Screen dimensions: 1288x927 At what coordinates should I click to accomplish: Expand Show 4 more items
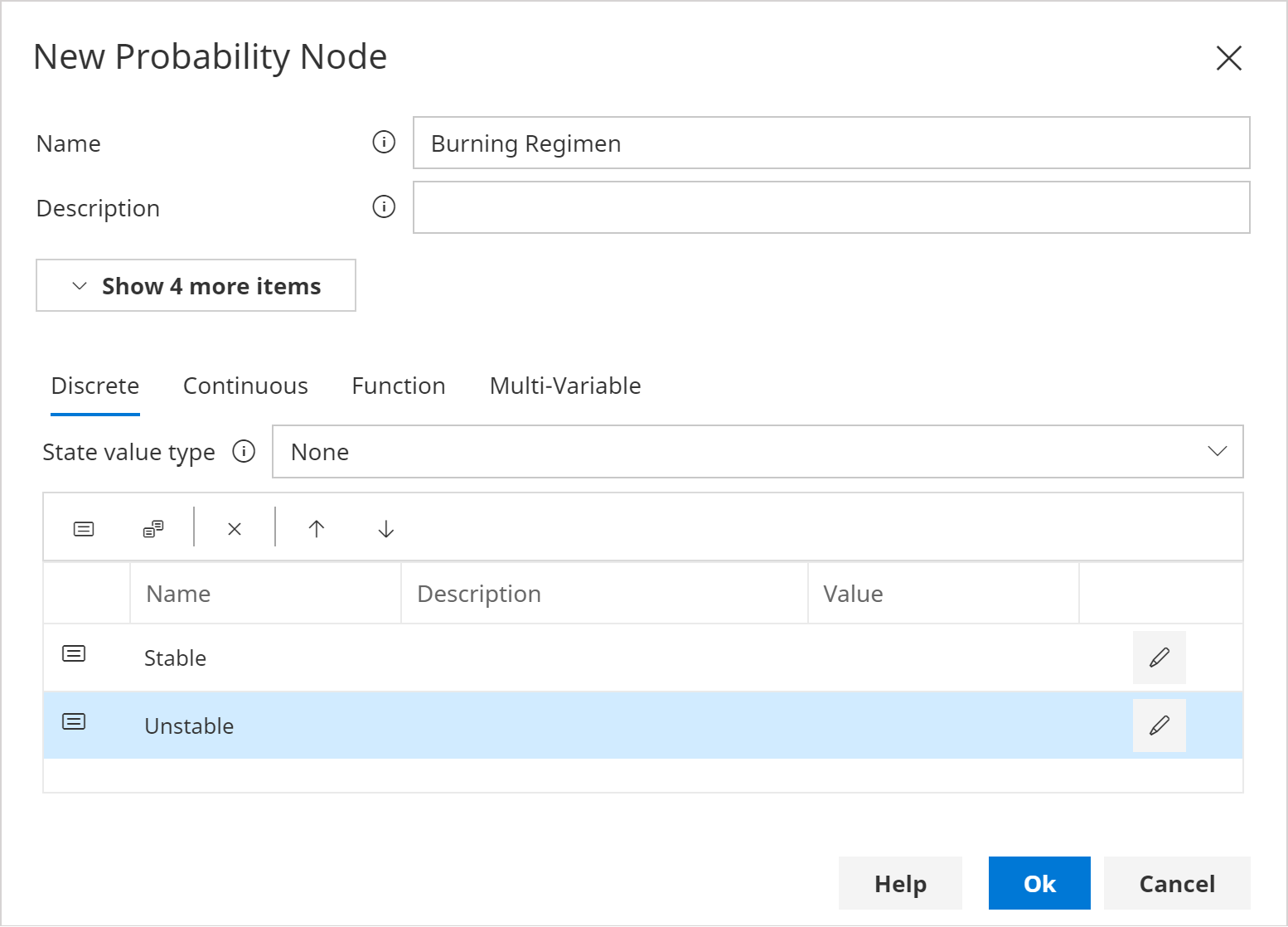[x=196, y=285]
